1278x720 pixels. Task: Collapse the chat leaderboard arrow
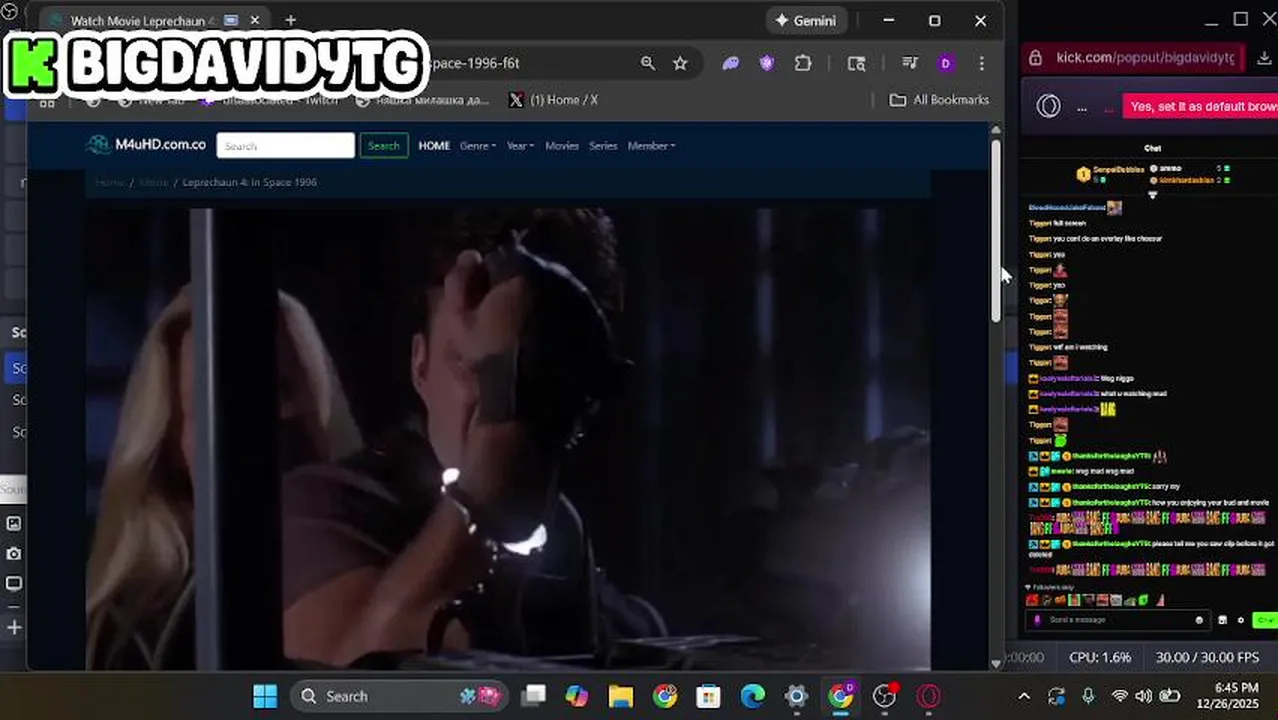(x=1152, y=195)
